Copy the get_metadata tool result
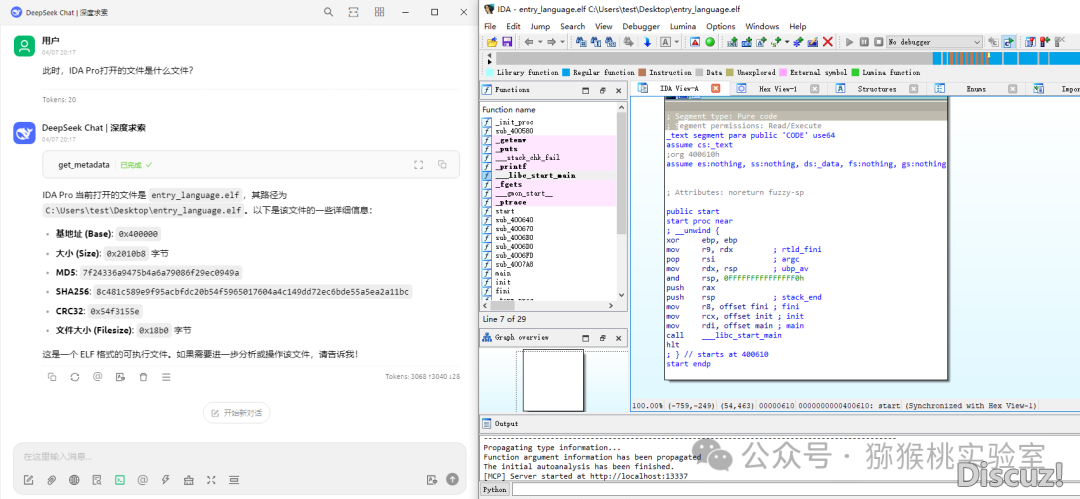Image resolution: width=1080 pixels, height=499 pixels. click(x=442, y=165)
